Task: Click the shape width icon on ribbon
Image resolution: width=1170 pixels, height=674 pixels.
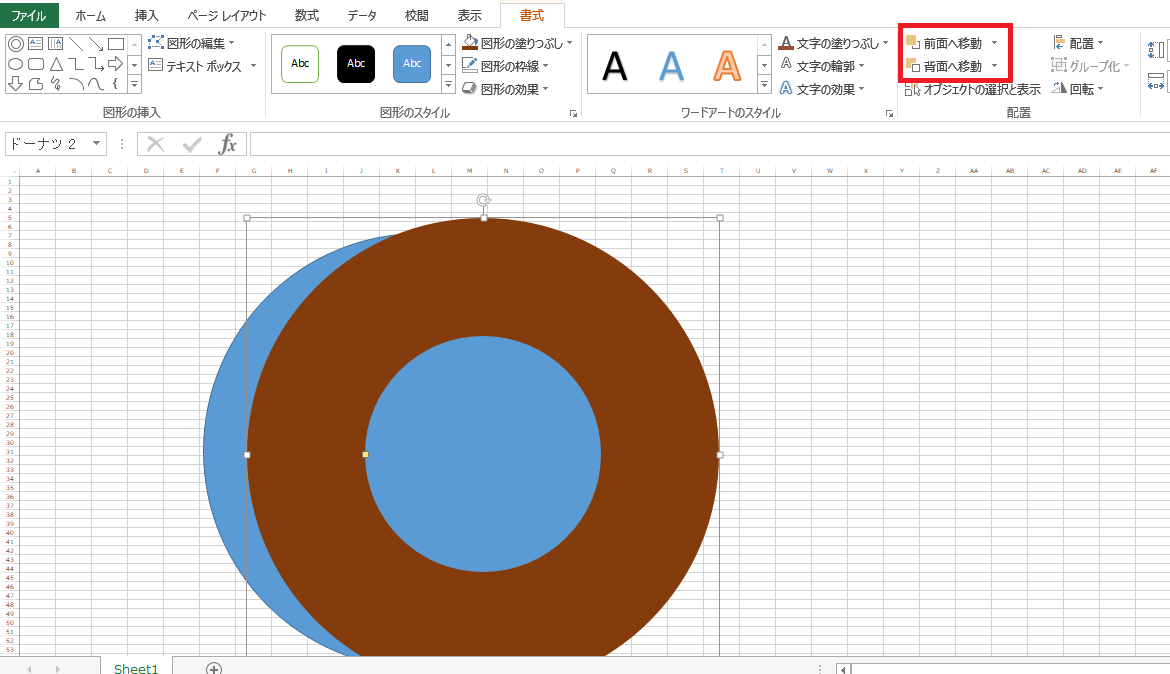Action: click(1156, 81)
